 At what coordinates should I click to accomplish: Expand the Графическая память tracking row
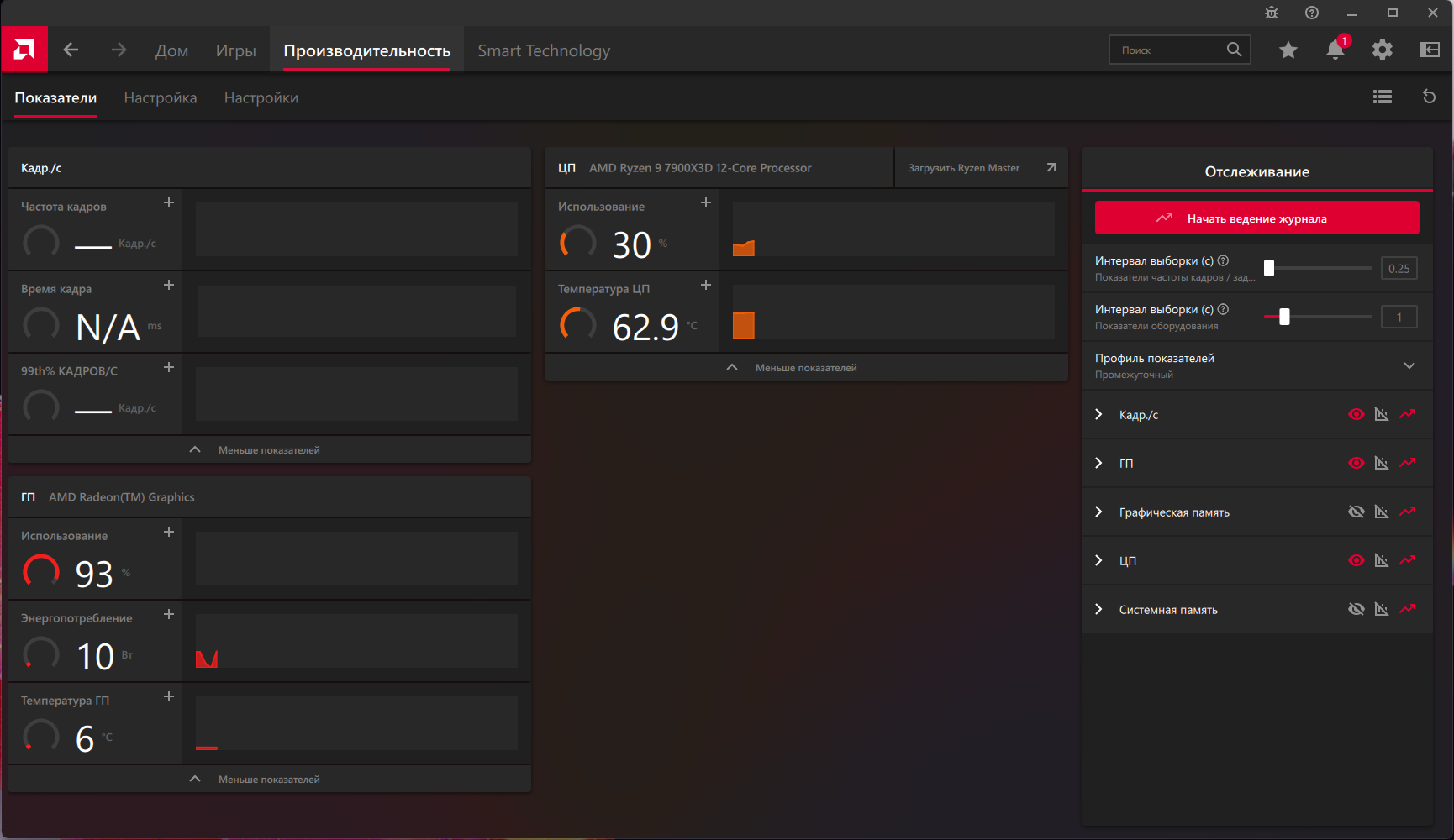[1098, 512]
